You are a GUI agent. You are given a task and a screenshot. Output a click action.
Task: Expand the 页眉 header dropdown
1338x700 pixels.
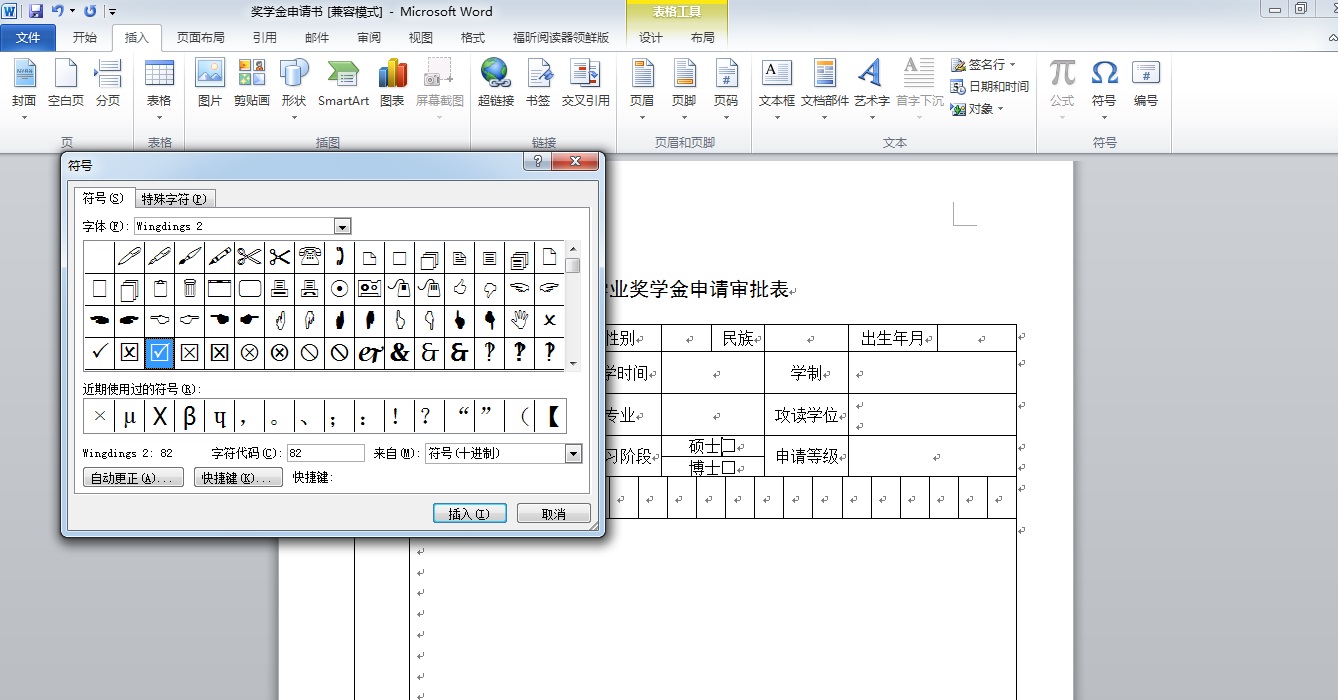tap(642, 118)
